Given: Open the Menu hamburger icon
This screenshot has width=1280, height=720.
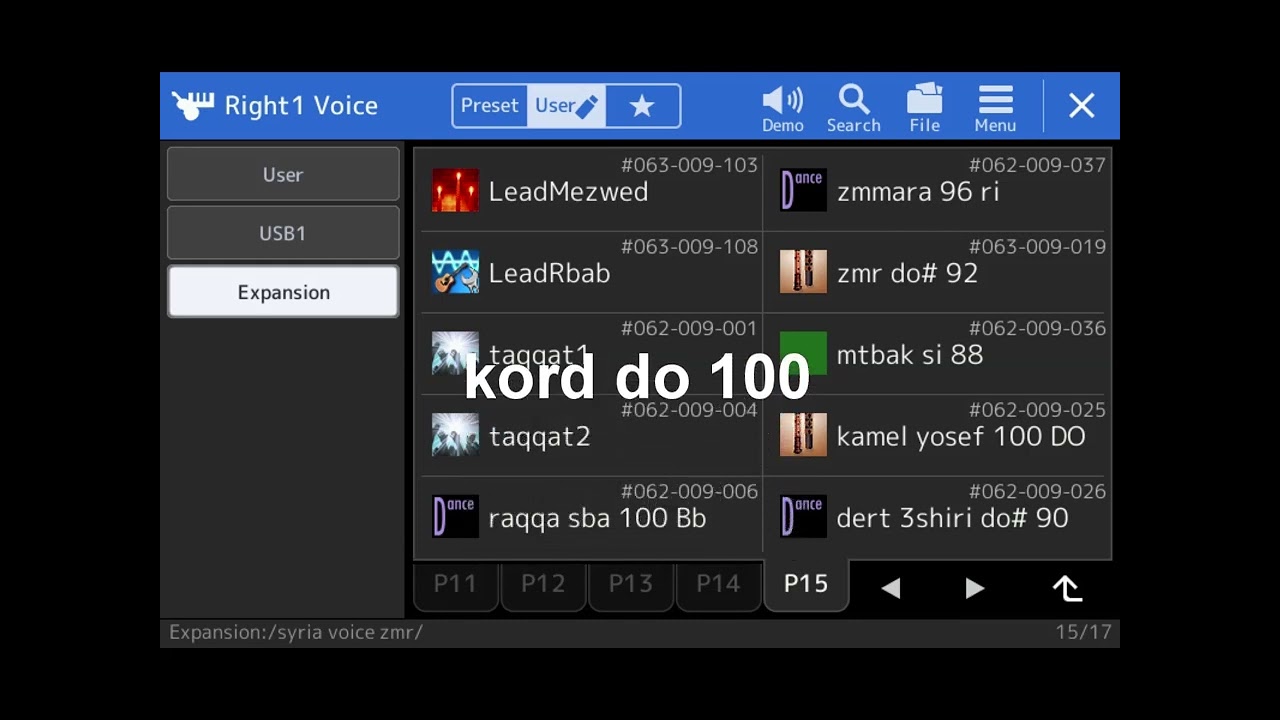Looking at the screenshot, I should point(995,107).
